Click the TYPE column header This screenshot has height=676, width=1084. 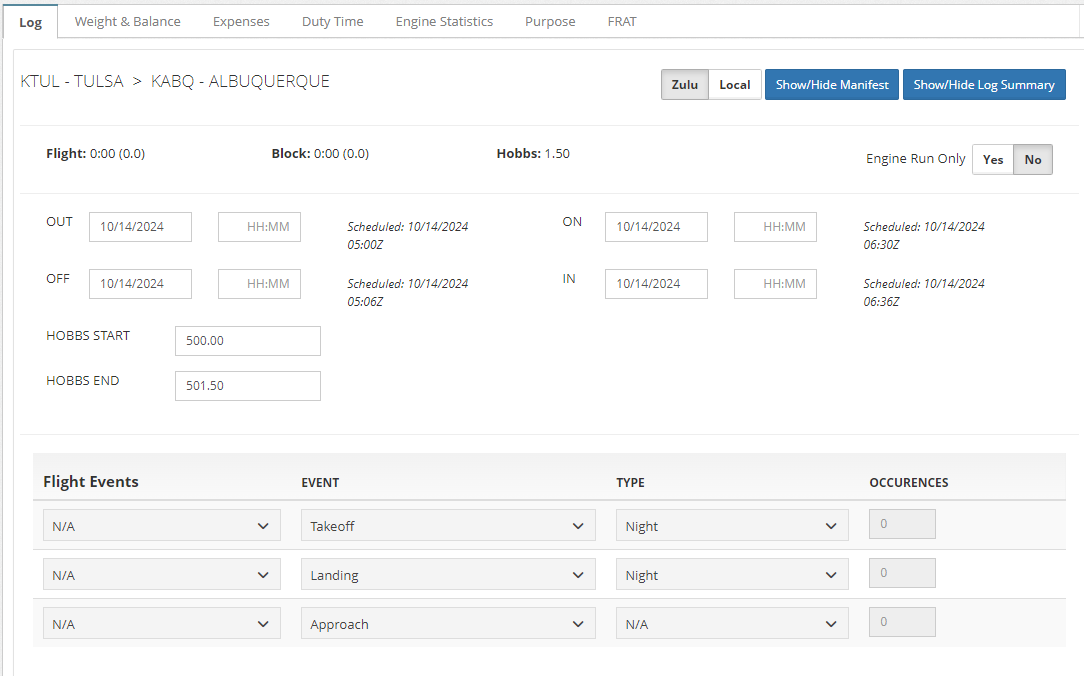coord(630,482)
